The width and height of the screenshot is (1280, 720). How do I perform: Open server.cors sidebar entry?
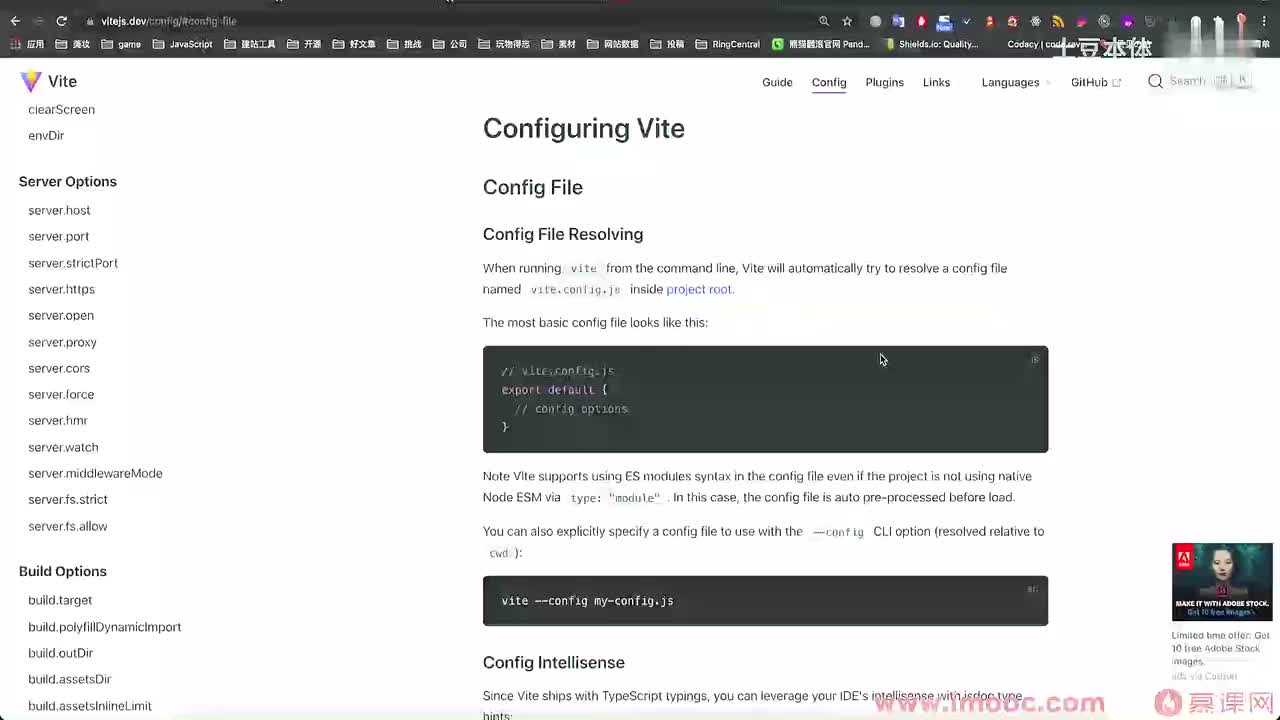coord(59,368)
